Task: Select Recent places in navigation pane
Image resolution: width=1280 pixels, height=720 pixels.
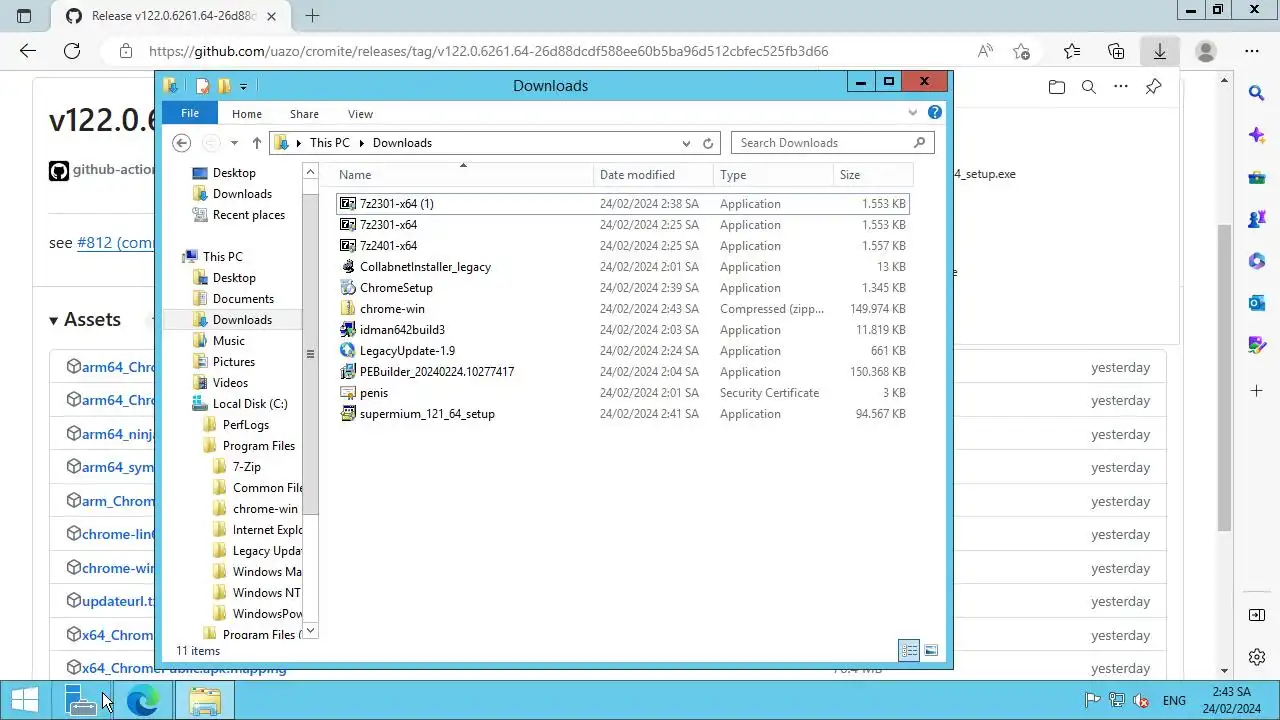Action: (248, 215)
